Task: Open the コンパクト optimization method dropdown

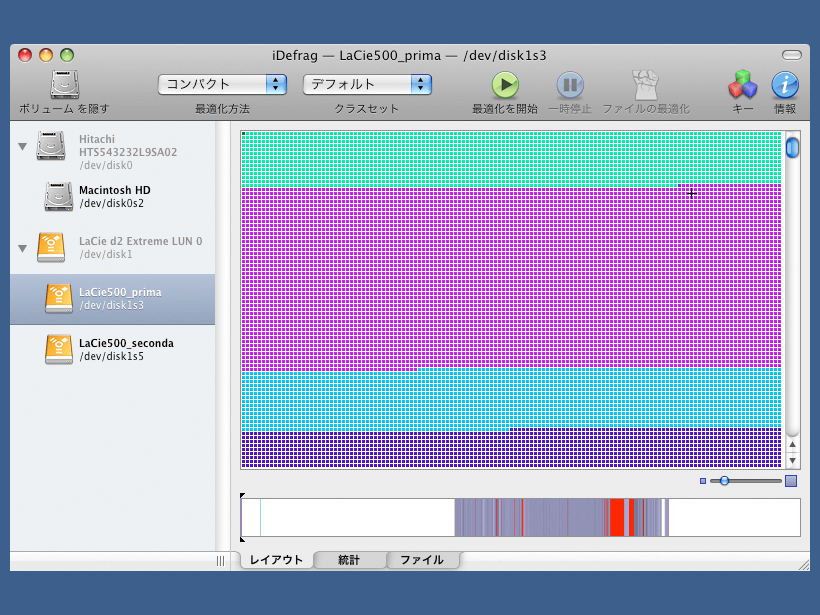Action: pyautogui.click(x=223, y=84)
